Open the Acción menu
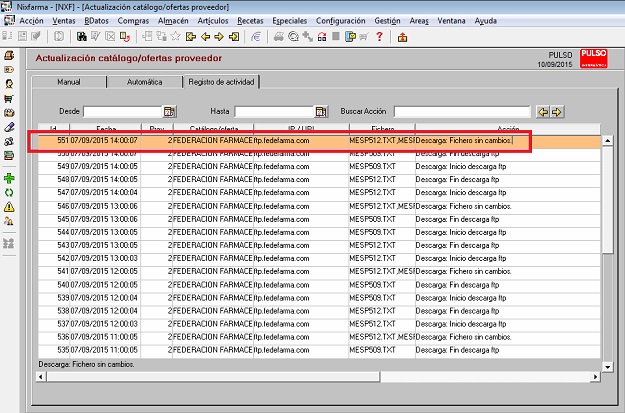Viewport: 625px width, 413px height. (x=31, y=21)
